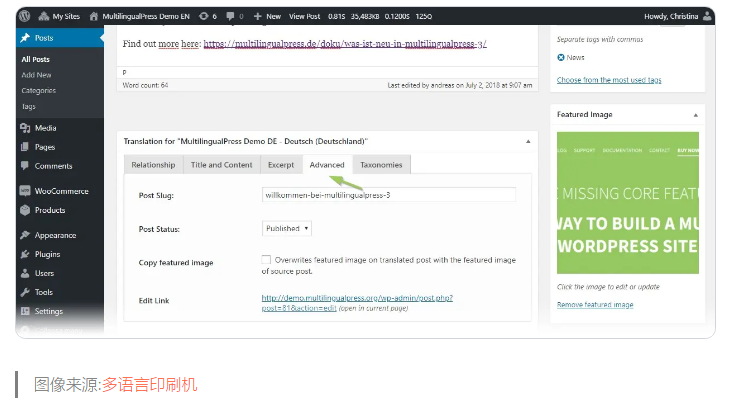Open the Tools menu item
The image size is (754, 412).
tap(44, 292)
